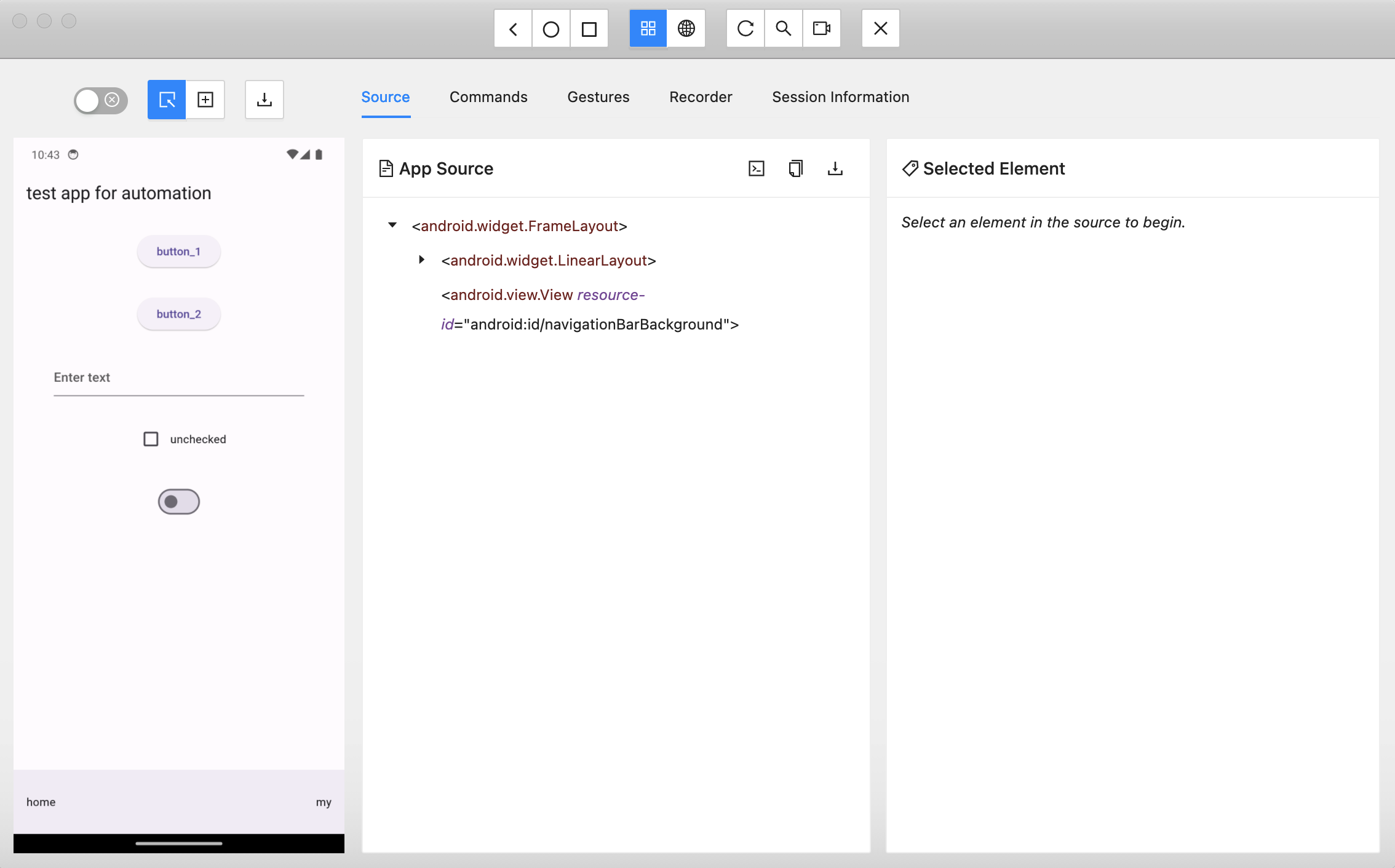Select the android.view.View navigationBarBackground node
1395x868 pixels.
[x=589, y=309]
